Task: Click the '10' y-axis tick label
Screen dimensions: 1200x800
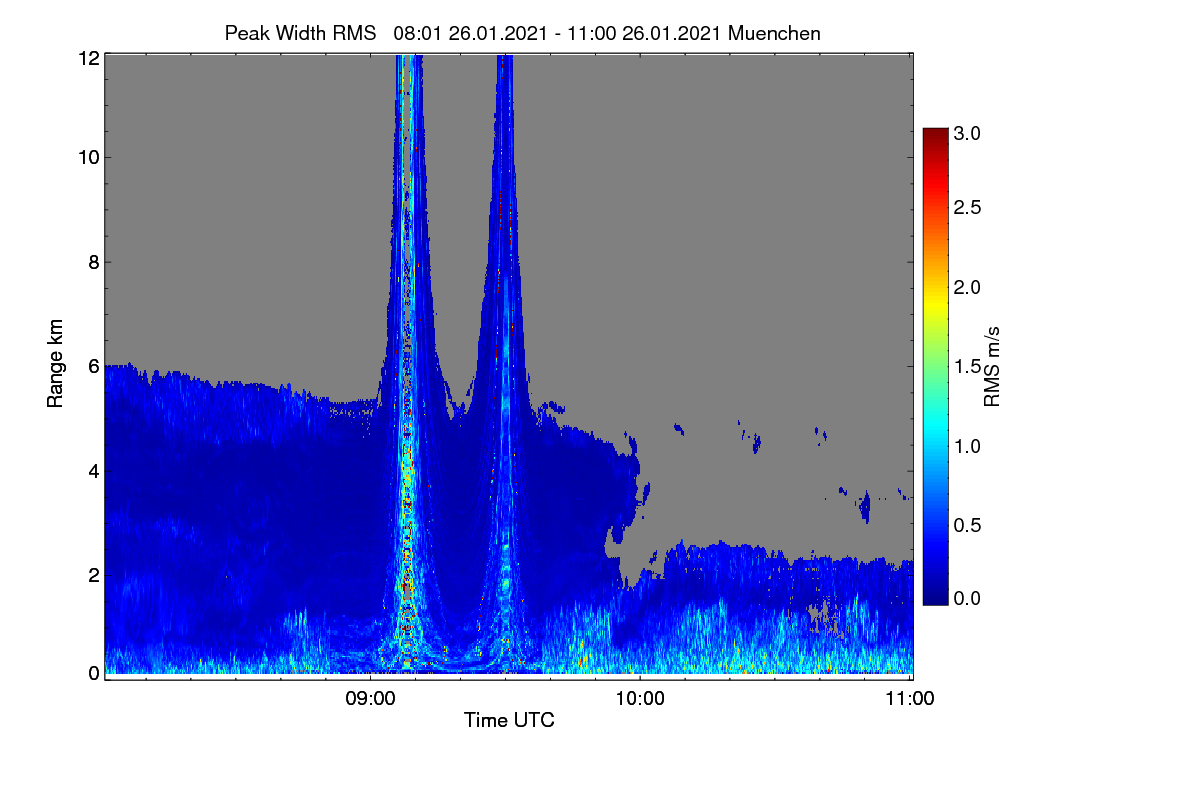Action: click(89, 157)
